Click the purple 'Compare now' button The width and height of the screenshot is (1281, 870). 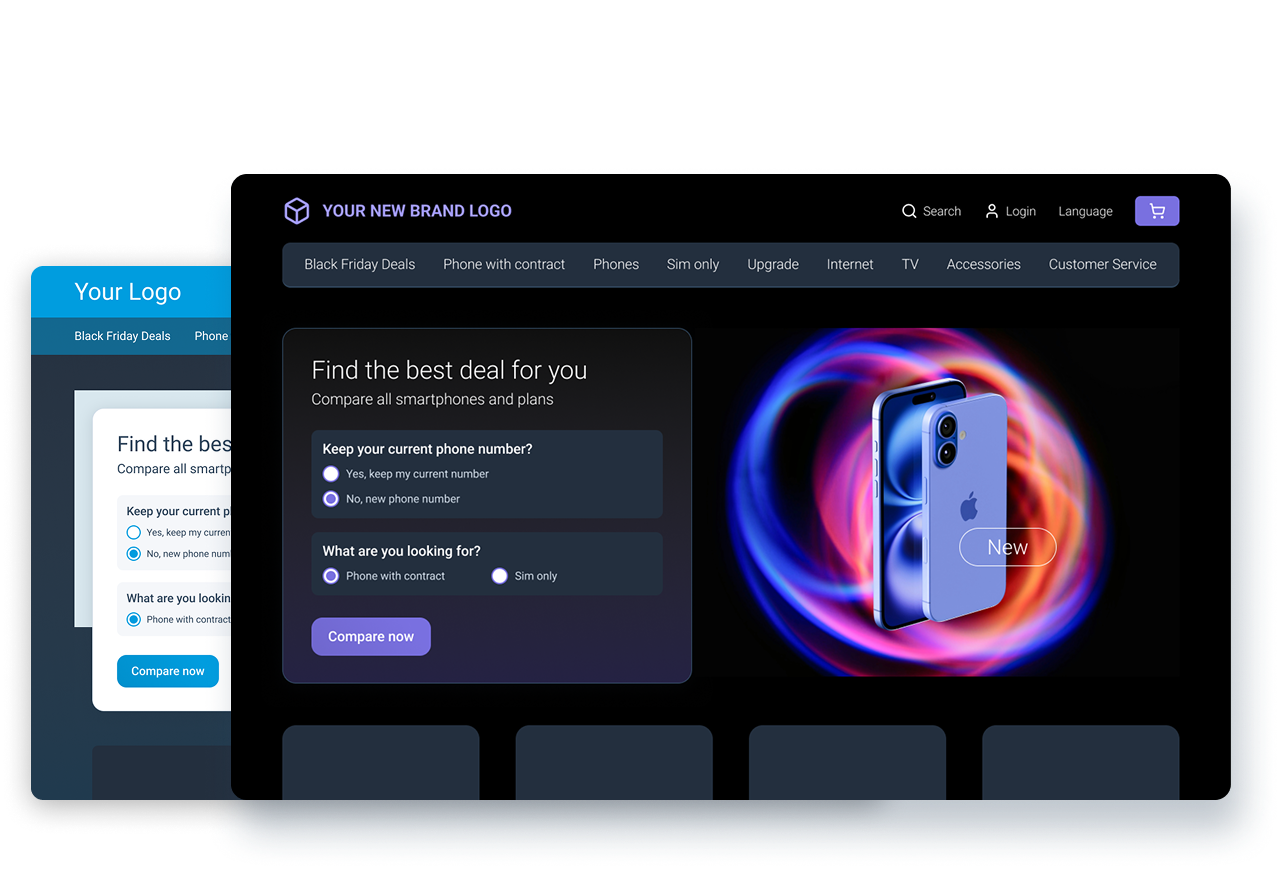[x=371, y=637]
